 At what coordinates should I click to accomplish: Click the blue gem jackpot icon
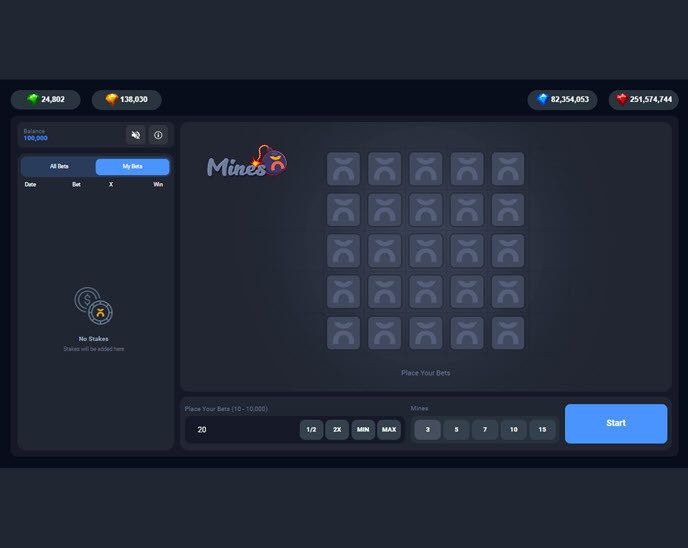(542, 100)
